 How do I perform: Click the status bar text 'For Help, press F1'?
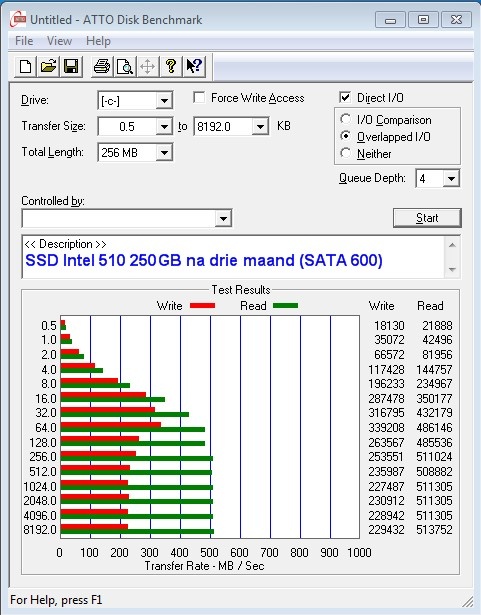pos(56,600)
